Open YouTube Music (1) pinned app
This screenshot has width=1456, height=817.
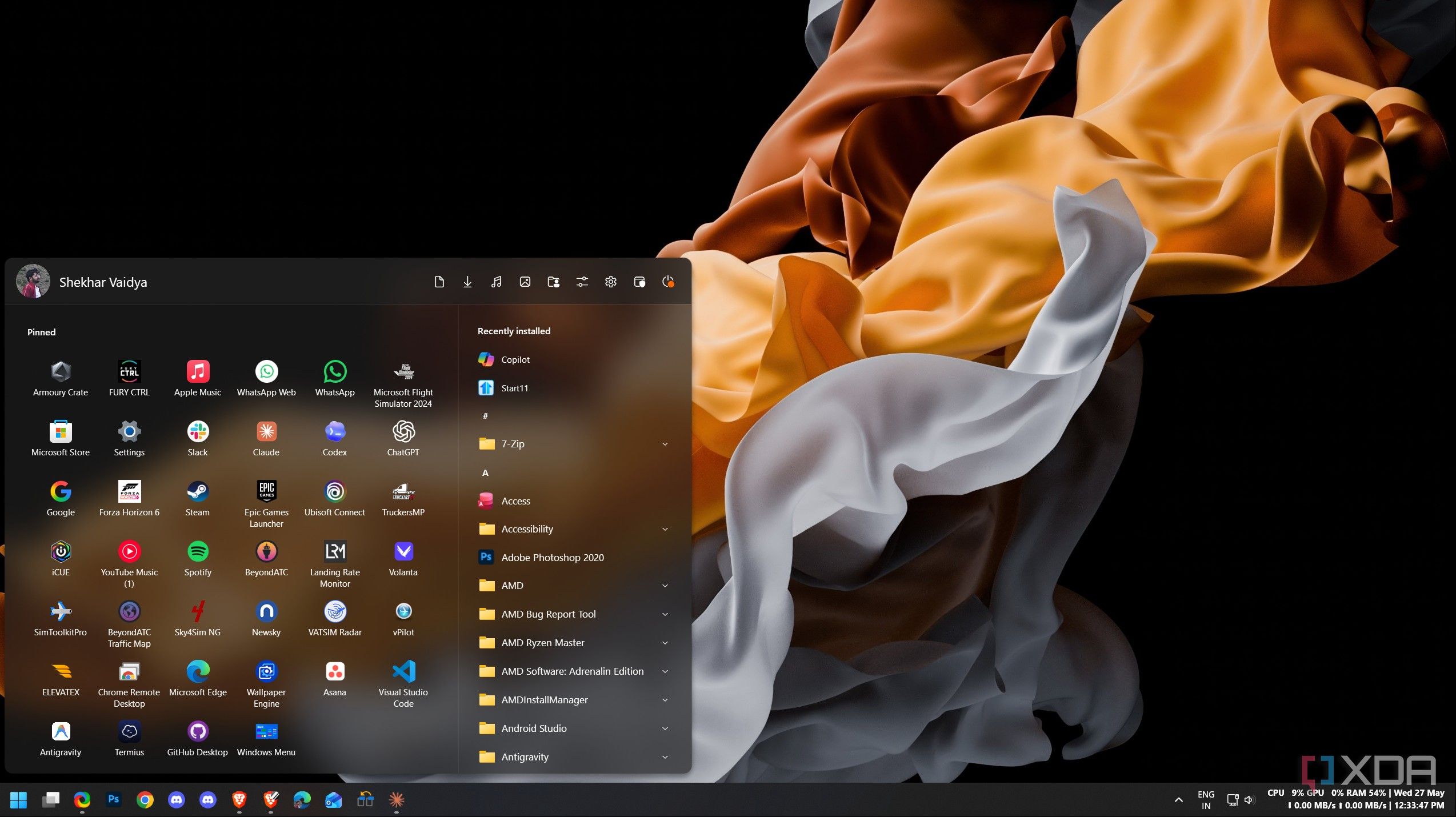[x=129, y=564]
